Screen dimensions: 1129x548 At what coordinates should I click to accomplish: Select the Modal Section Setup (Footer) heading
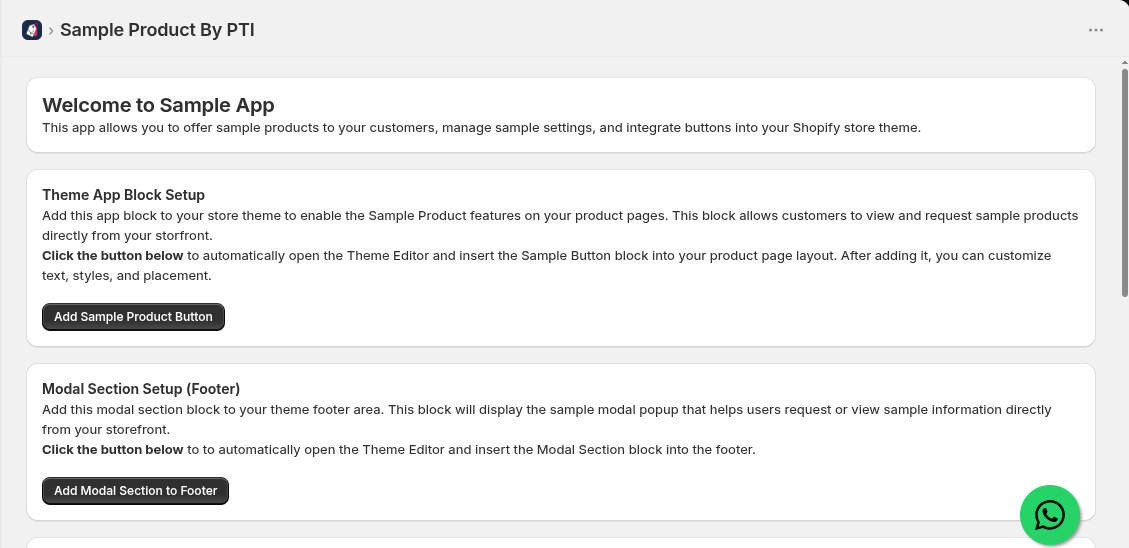click(141, 389)
